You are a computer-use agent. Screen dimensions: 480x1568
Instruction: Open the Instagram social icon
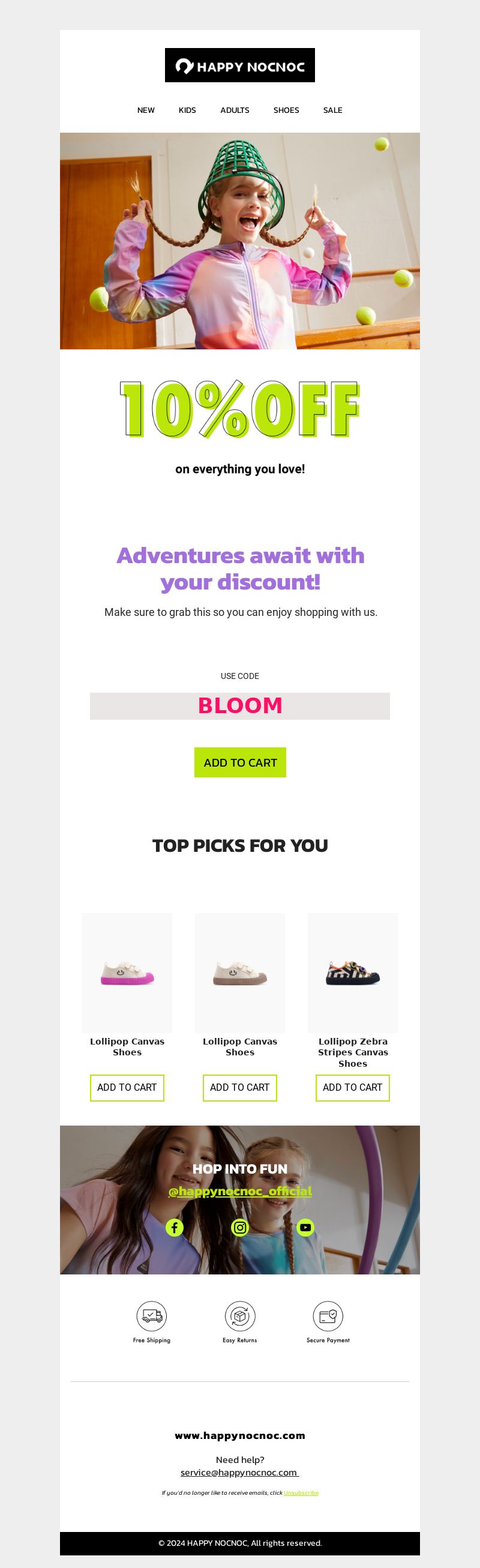241,1228
